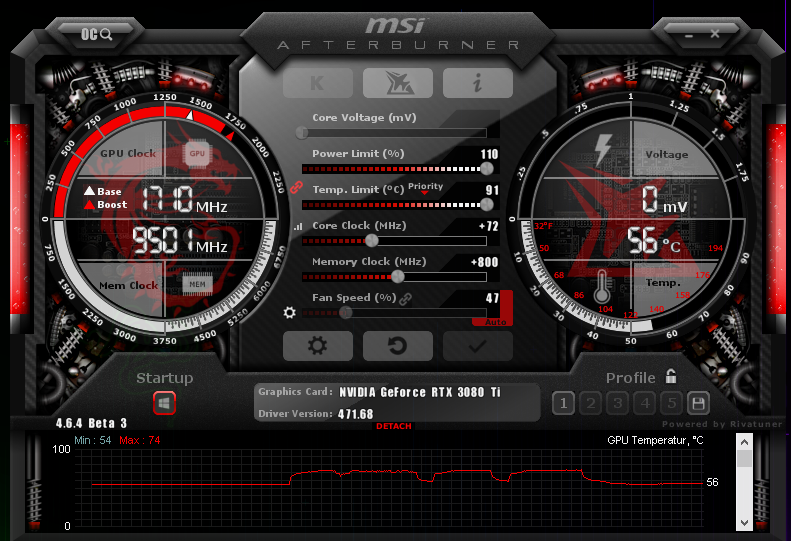791x541 pixels.
Task: Click the monitor graph scrollbar thumb
Action: (744, 459)
